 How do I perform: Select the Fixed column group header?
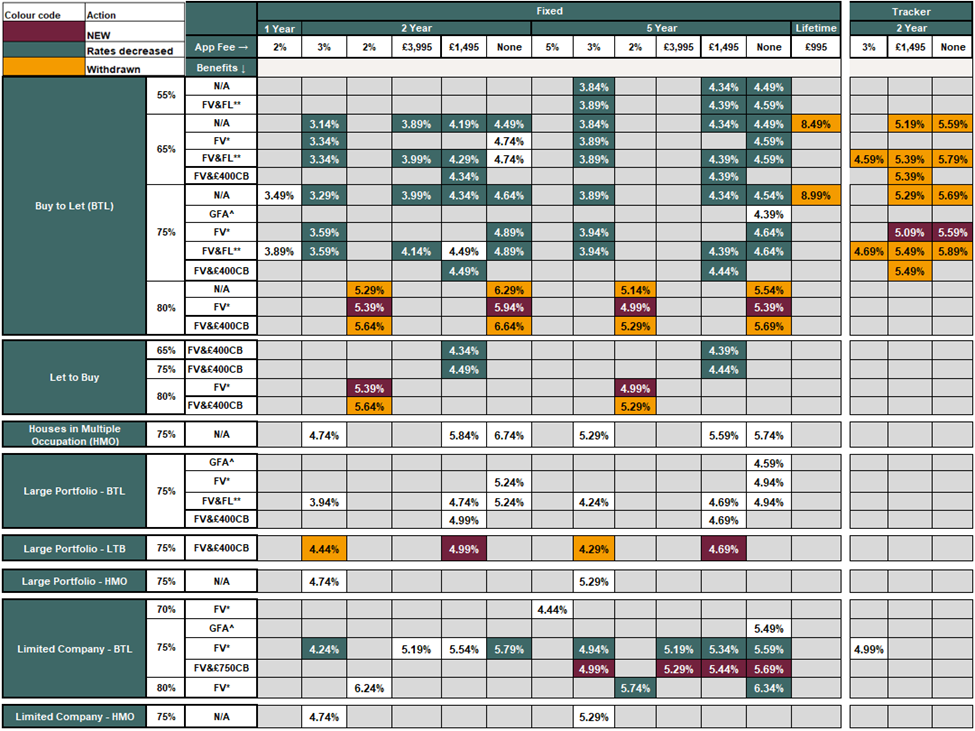click(x=549, y=11)
